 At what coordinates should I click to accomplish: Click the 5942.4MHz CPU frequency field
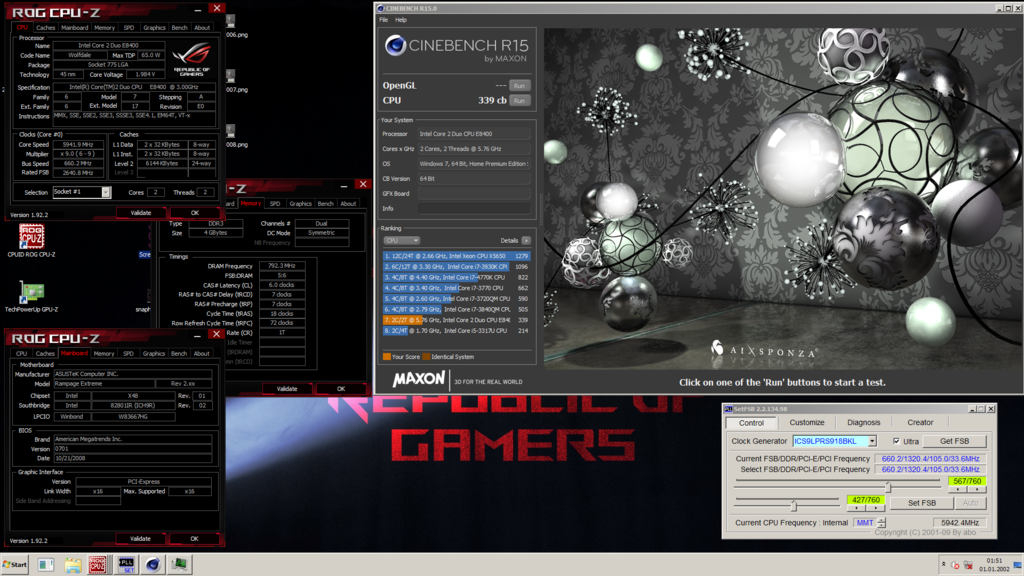point(960,522)
